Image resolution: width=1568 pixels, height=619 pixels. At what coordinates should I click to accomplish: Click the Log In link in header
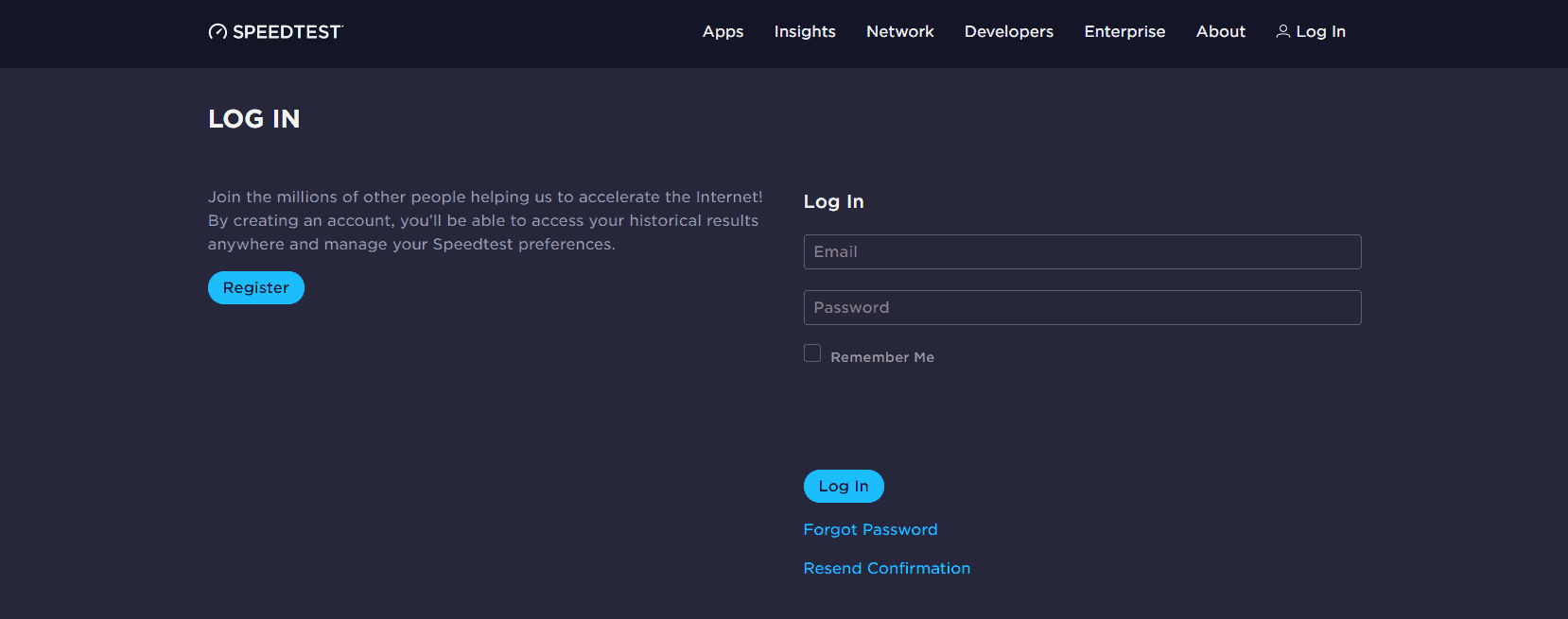pyautogui.click(x=1320, y=31)
